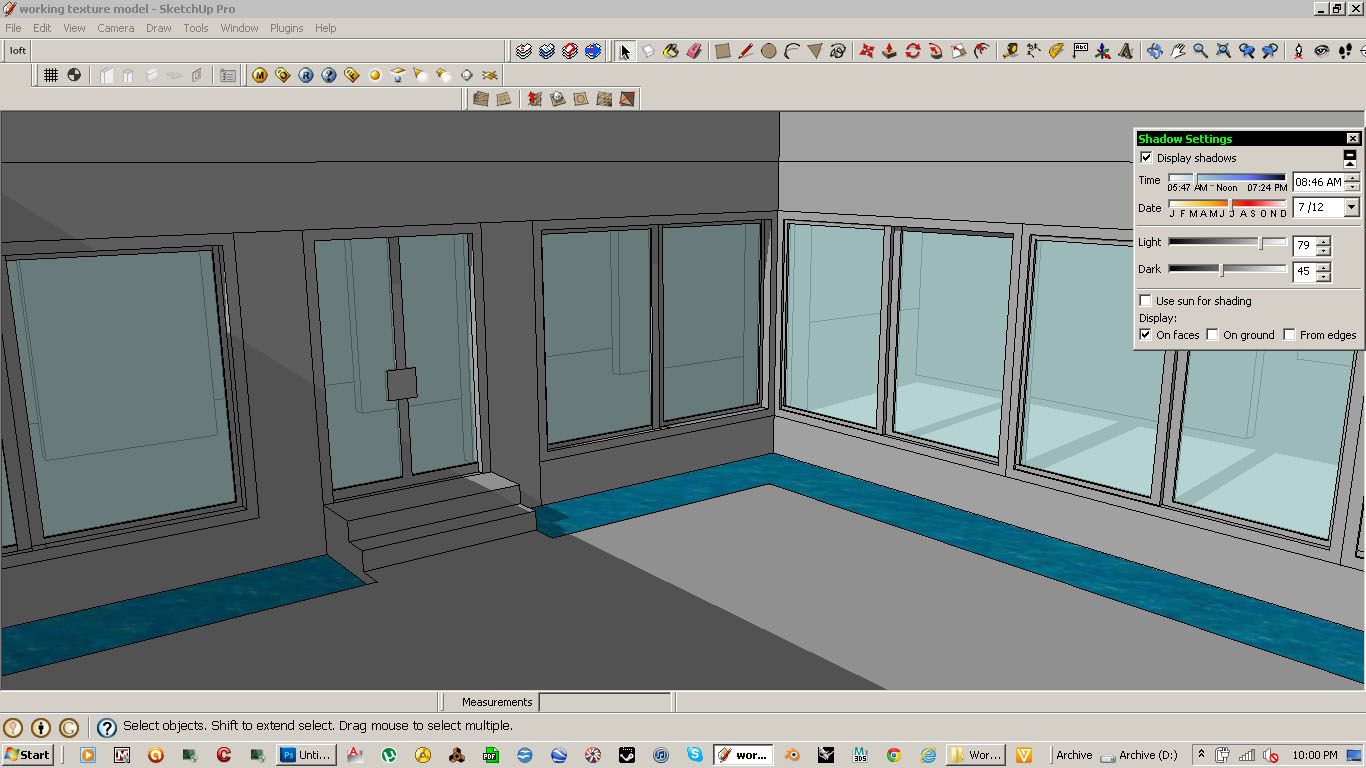
Task: Enable Use sun for shading
Action: click(x=1146, y=301)
